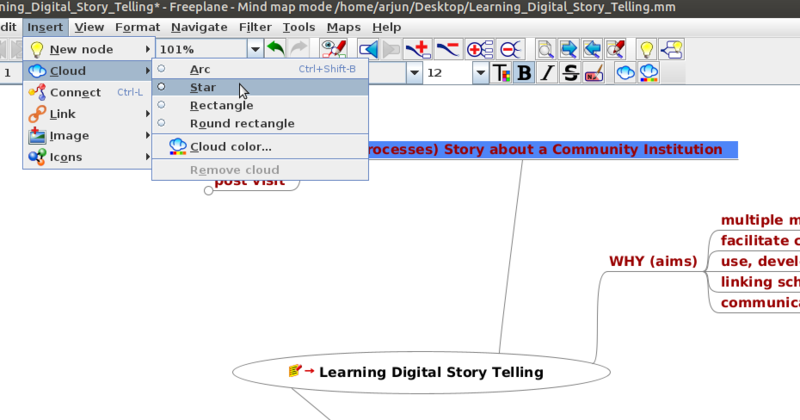Expand the Icons submenu
The width and height of the screenshot is (800, 420).
(89, 157)
